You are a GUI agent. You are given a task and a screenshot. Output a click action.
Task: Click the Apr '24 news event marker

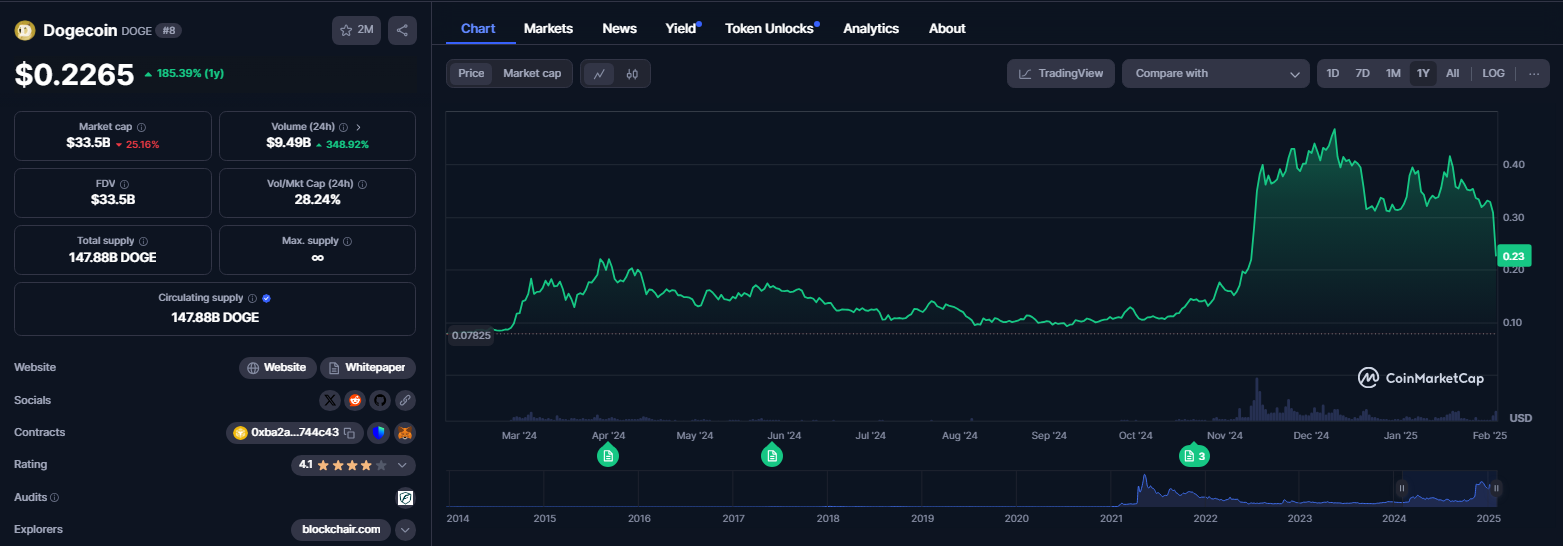[x=608, y=456]
